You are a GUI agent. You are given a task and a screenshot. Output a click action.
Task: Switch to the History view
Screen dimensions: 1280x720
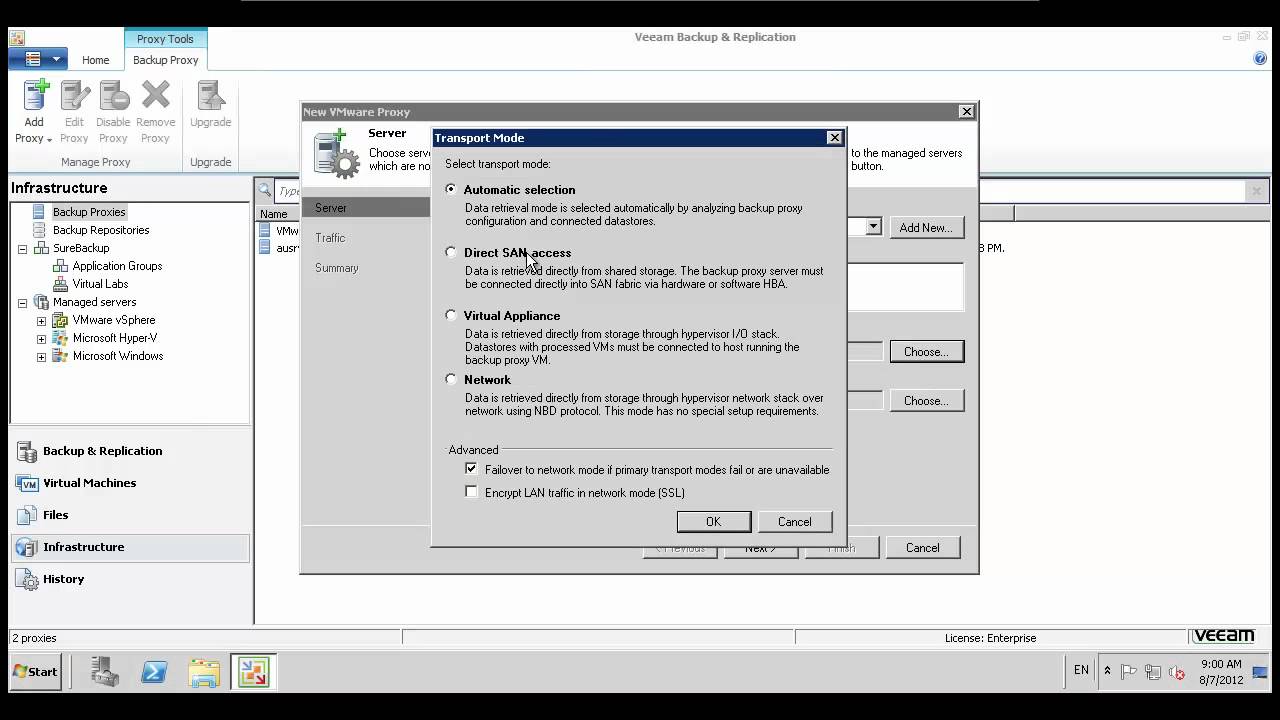(x=130, y=579)
